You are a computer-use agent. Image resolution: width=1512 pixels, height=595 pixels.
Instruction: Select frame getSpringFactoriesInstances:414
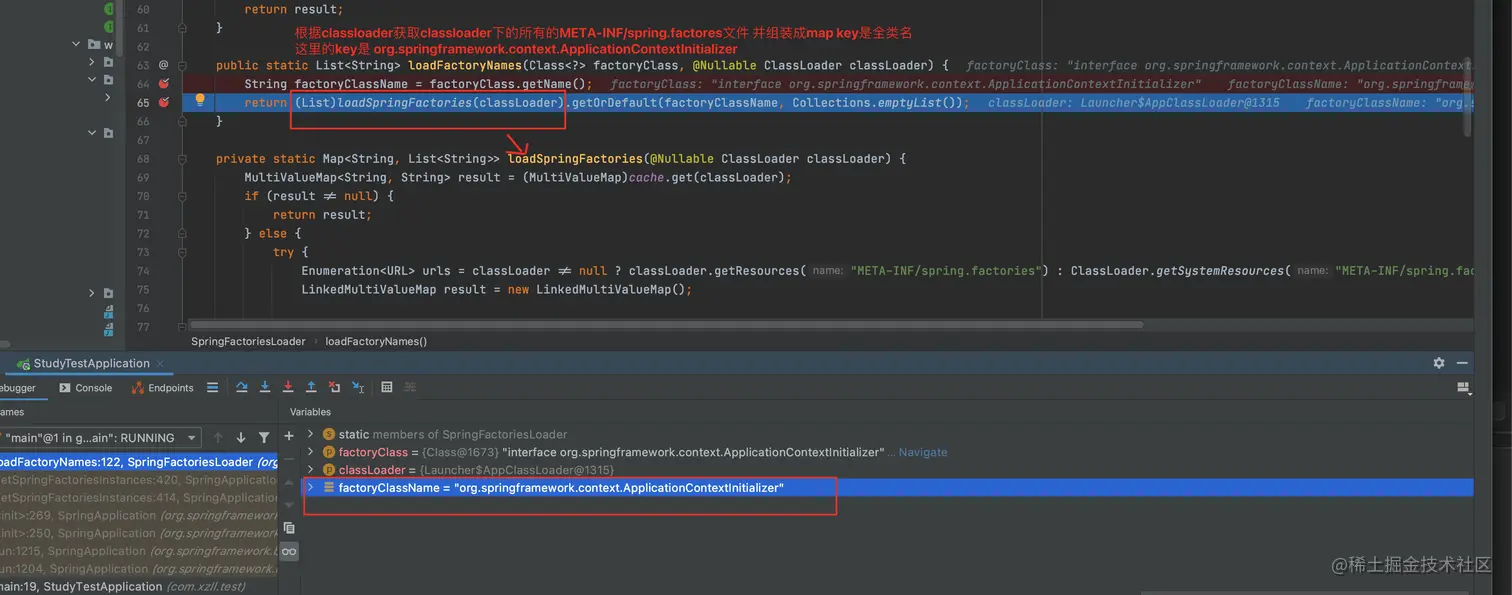(x=139, y=497)
